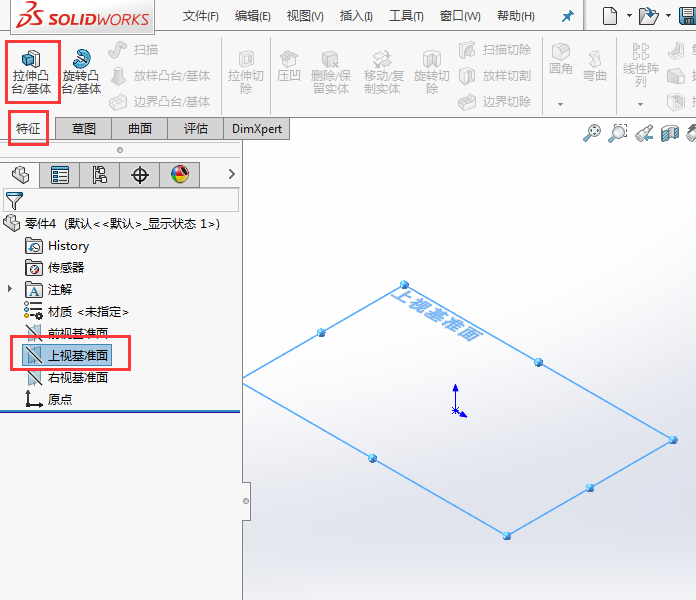Open the dropdown arrow below 圆角 fillet
The height and width of the screenshot is (600, 696).
pyautogui.click(x=560, y=104)
